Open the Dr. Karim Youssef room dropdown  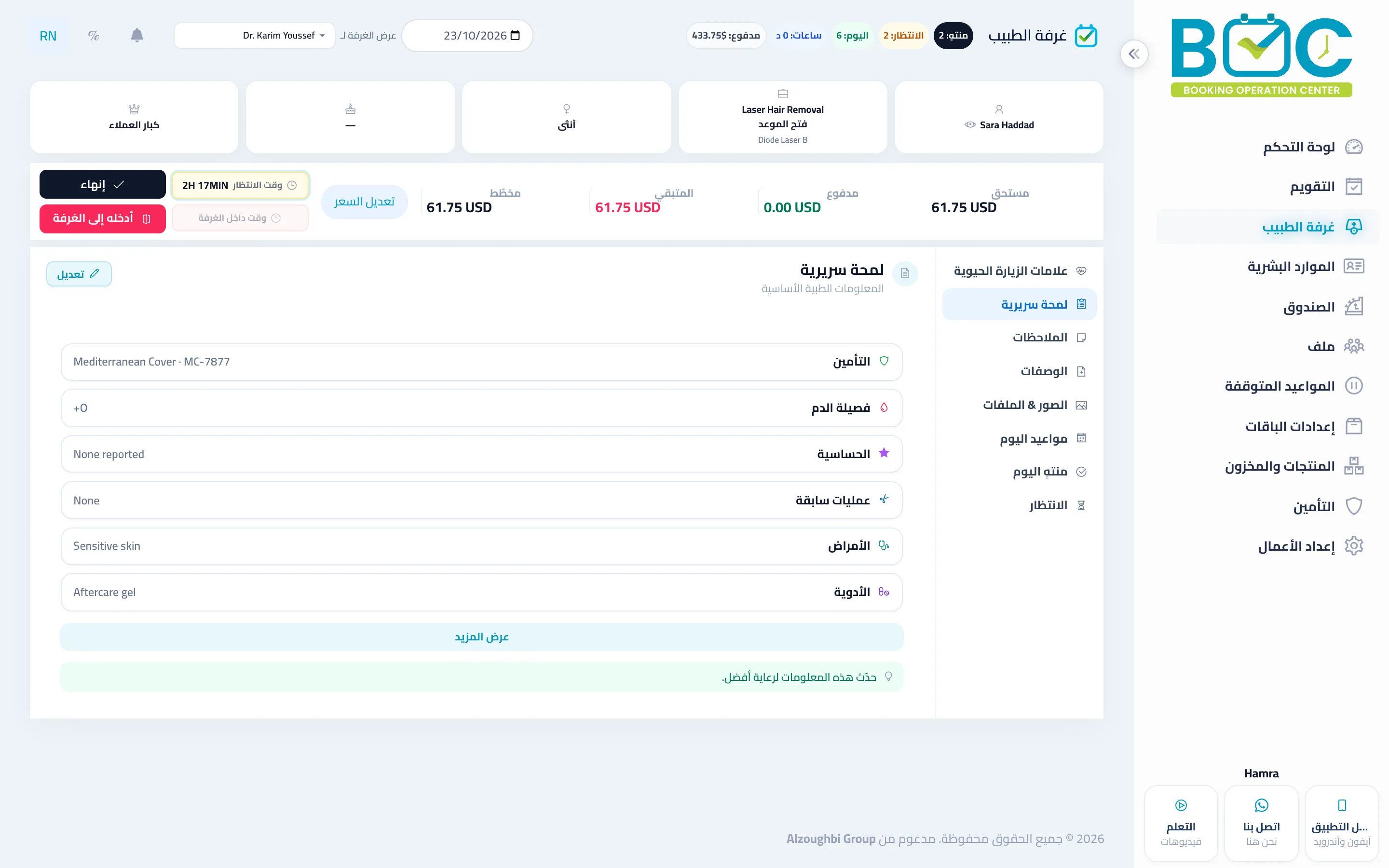[254, 36]
